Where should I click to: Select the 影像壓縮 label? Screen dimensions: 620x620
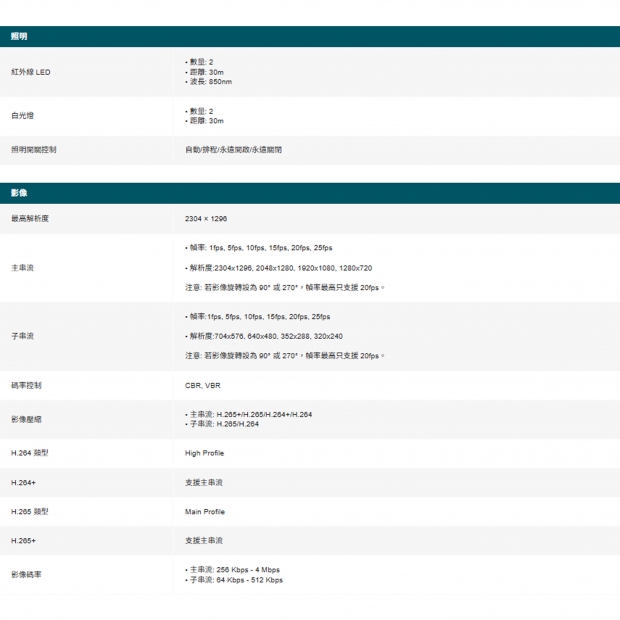(x=26, y=419)
